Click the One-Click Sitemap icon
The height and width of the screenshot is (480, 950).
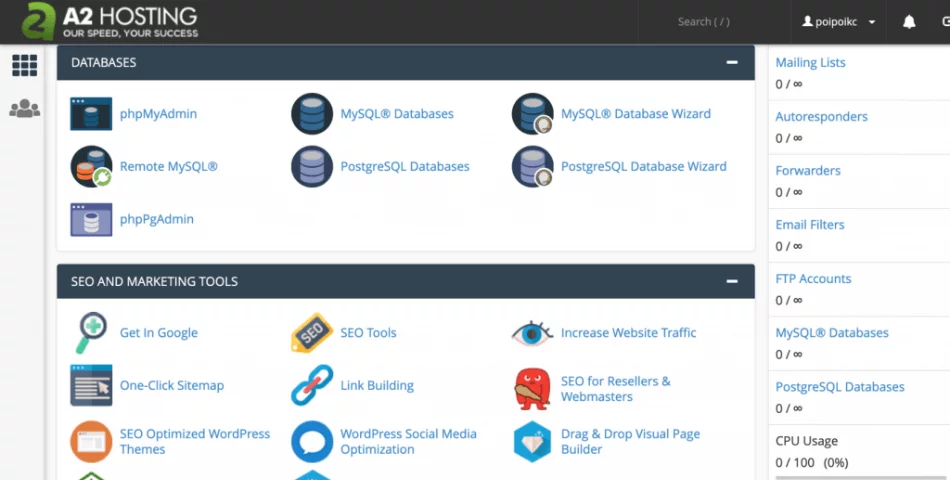coord(91,385)
